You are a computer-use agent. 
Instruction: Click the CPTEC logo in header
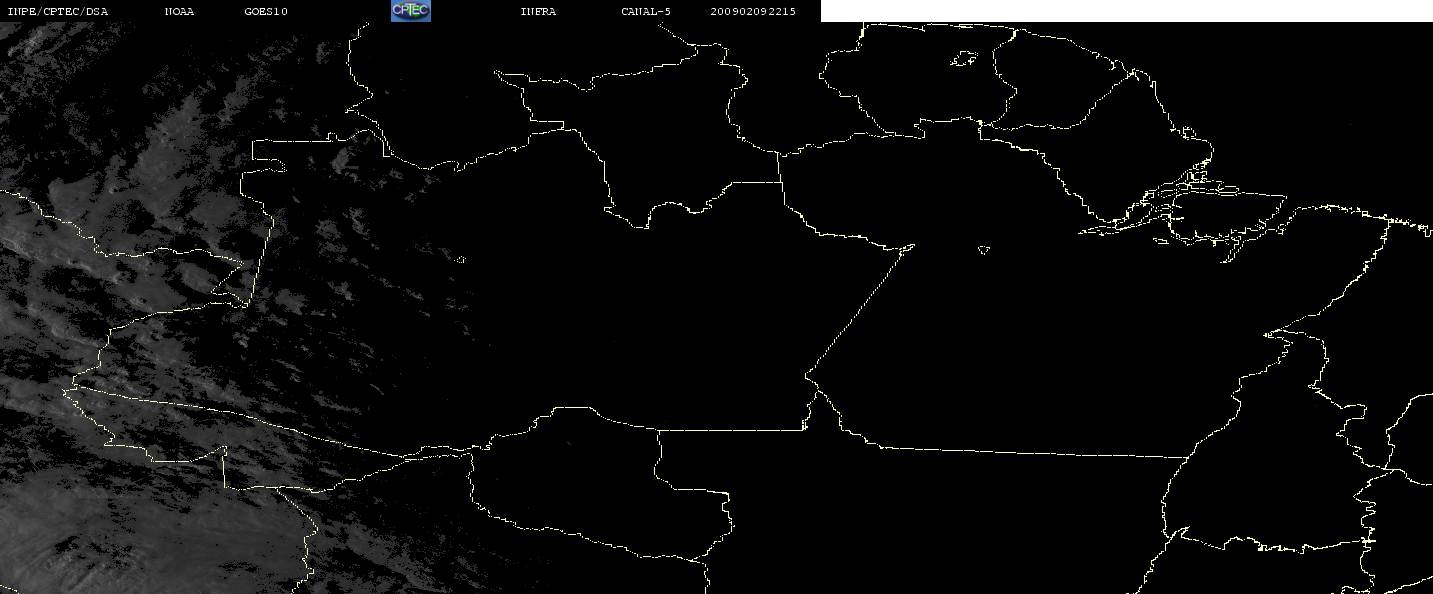pos(410,11)
